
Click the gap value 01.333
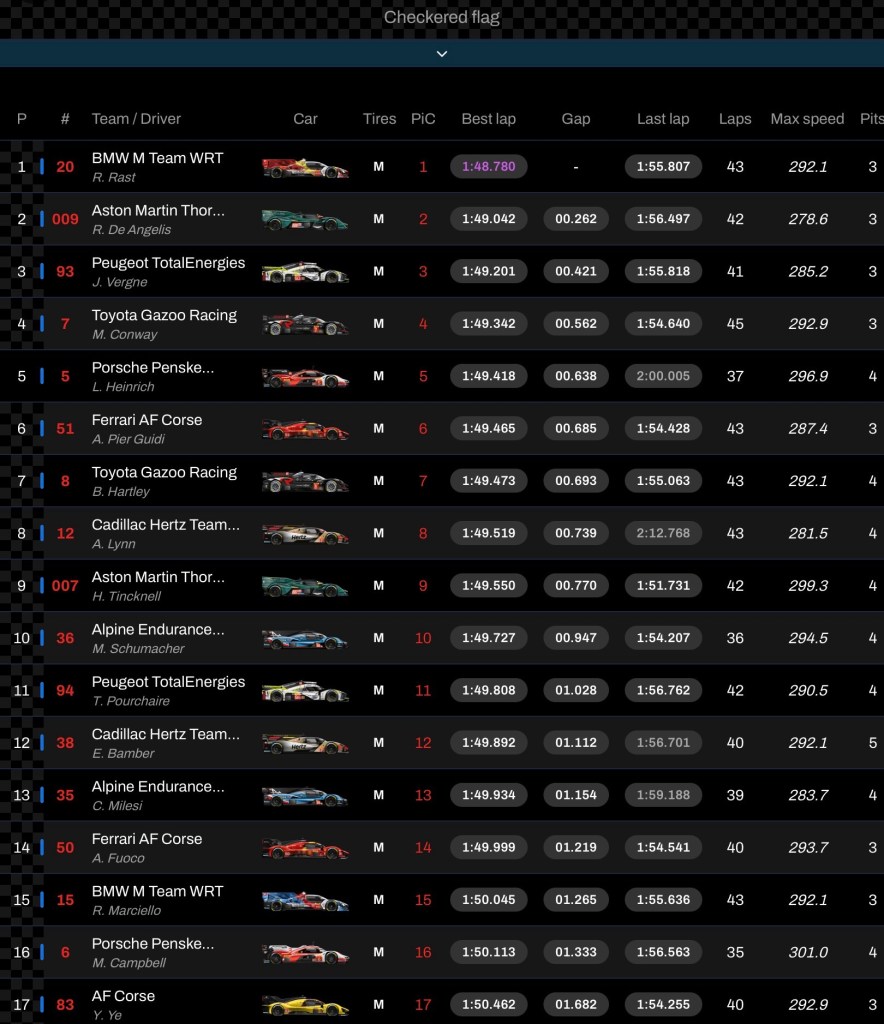pyautogui.click(x=576, y=952)
